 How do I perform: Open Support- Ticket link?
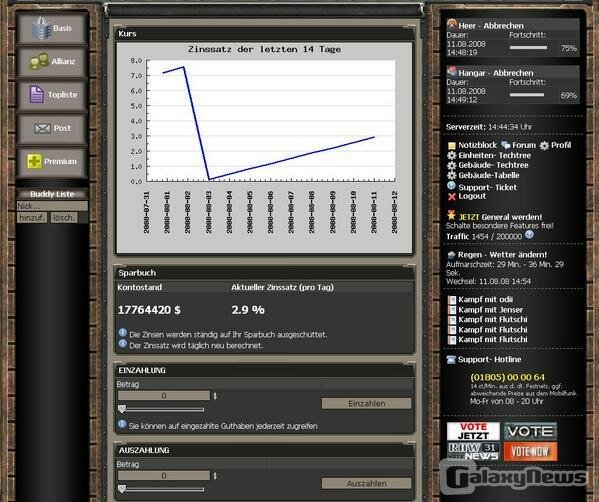point(487,188)
